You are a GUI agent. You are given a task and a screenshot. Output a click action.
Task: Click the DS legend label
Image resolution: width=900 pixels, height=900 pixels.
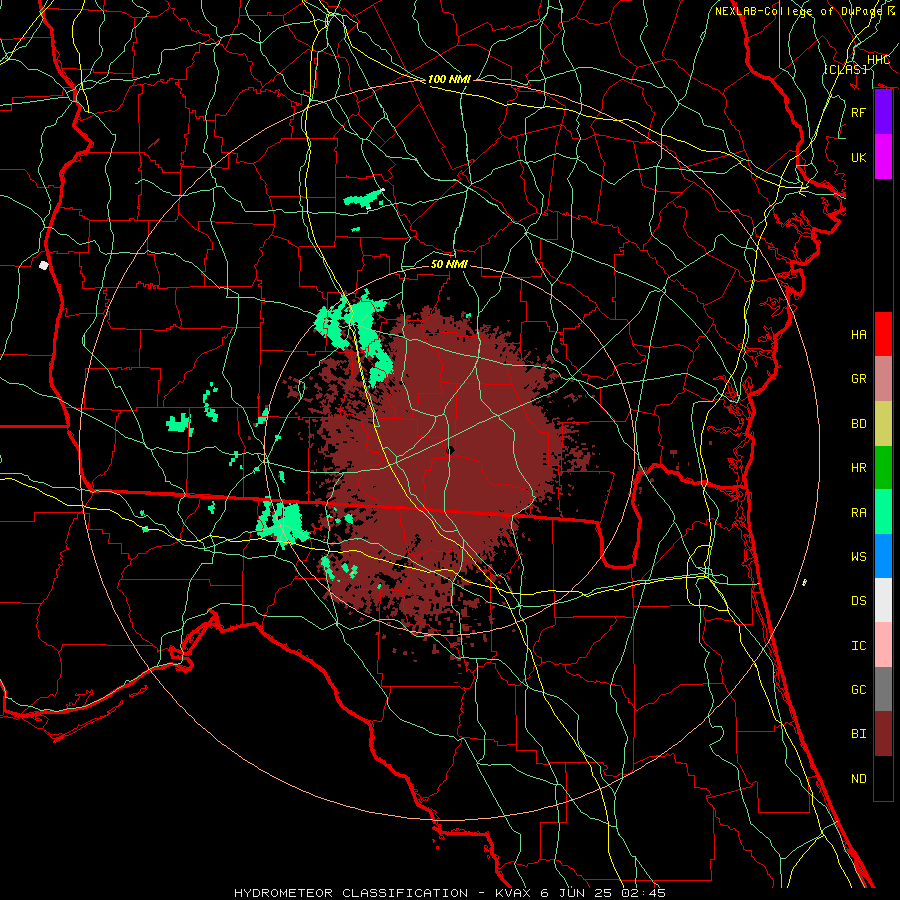click(x=859, y=601)
